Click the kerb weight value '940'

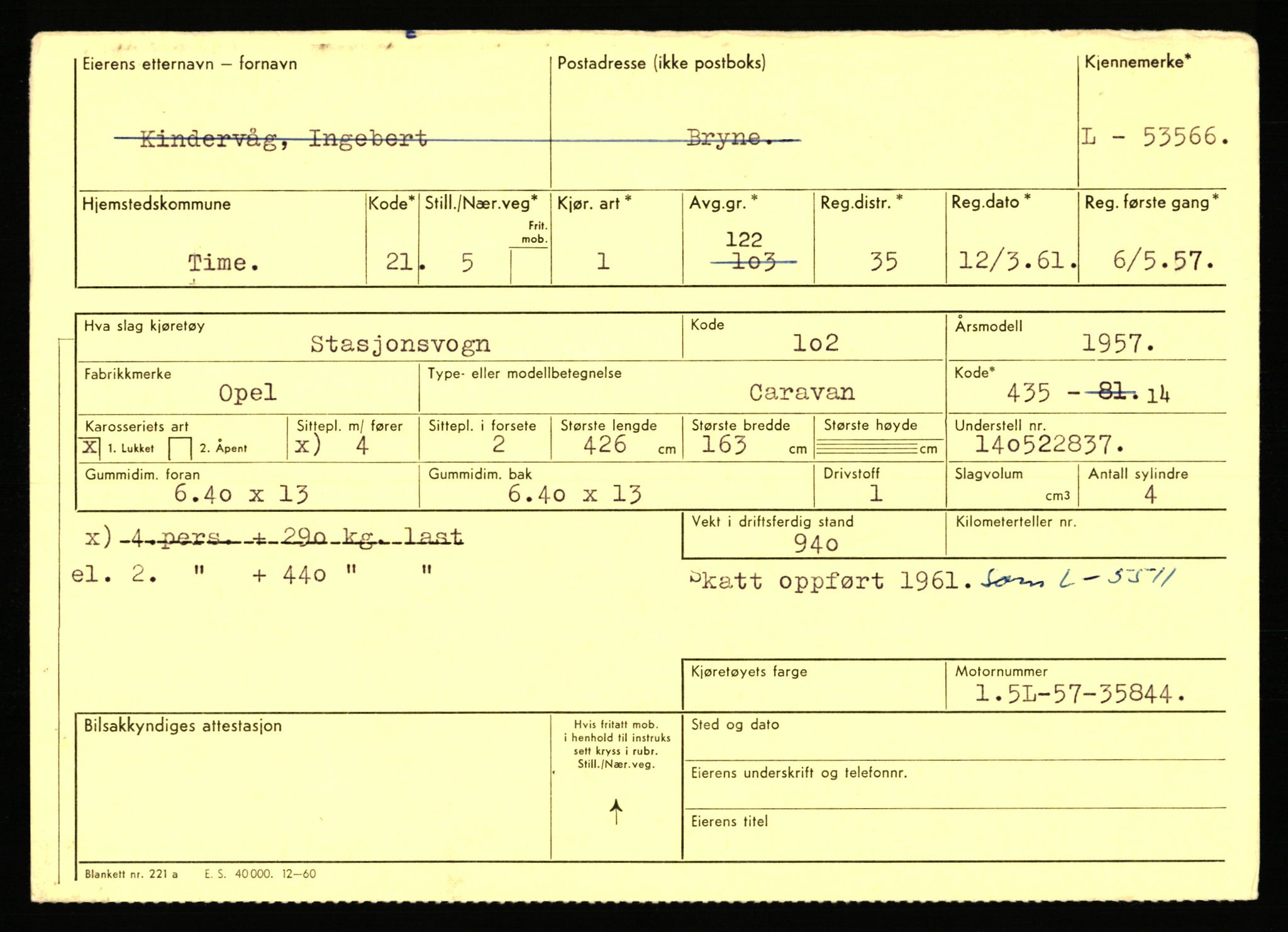tap(816, 543)
